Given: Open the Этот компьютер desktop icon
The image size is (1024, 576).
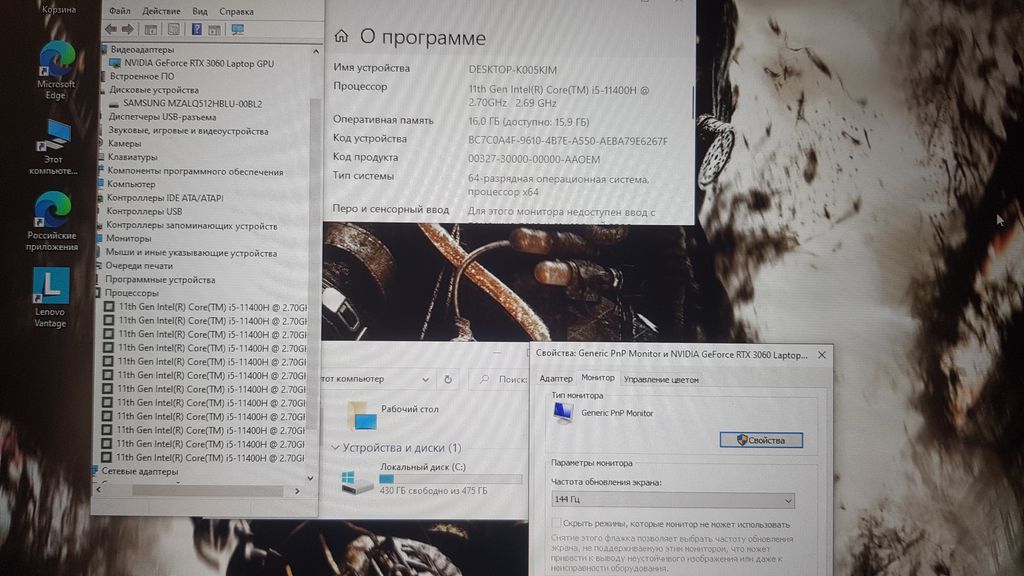Looking at the screenshot, I should point(52,138).
